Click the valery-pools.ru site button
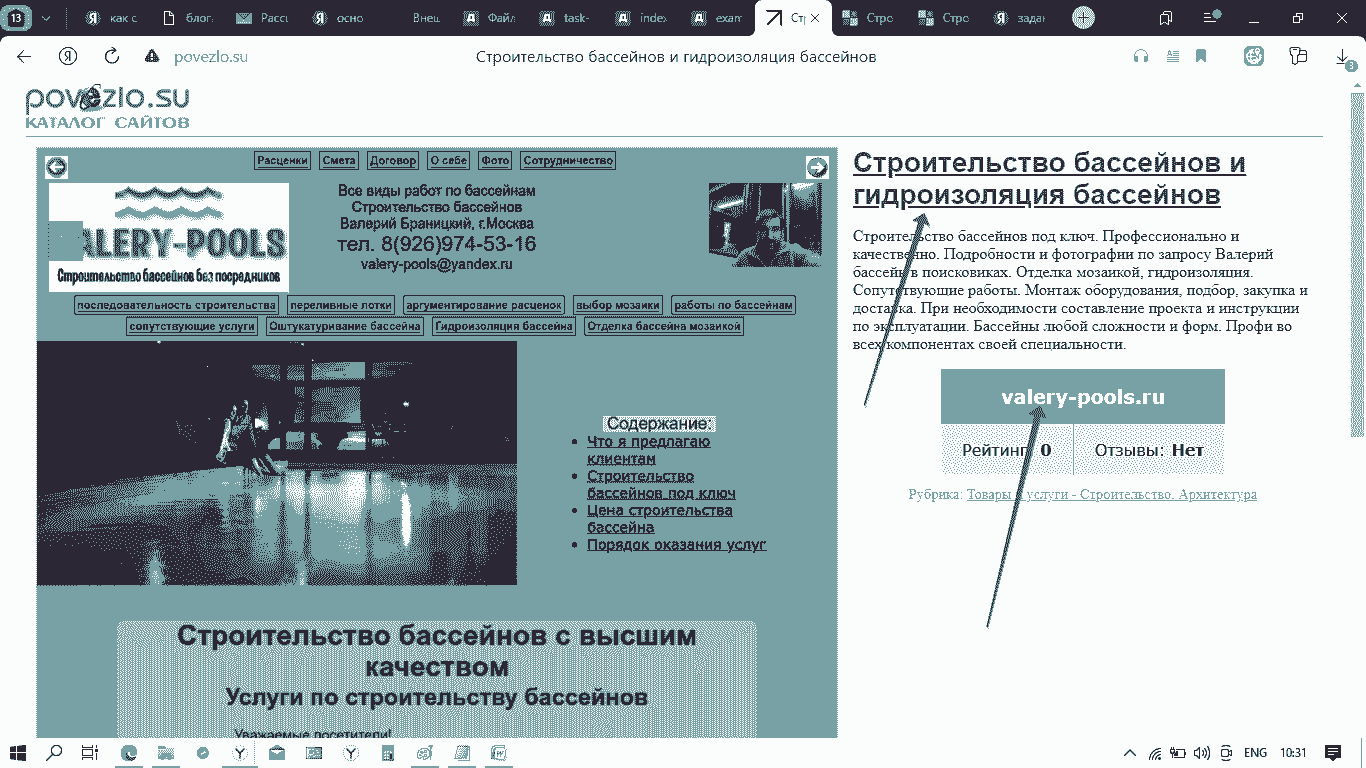Image resolution: width=1366 pixels, height=768 pixels. (x=1082, y=397)
